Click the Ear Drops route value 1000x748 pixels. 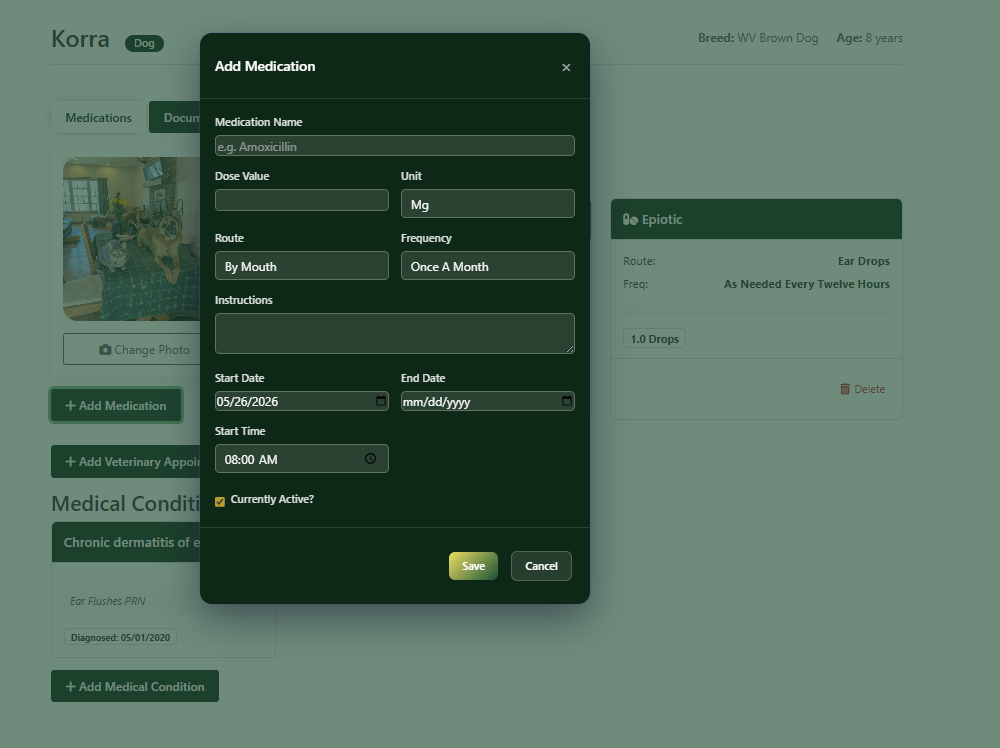(x=864, y=261)
